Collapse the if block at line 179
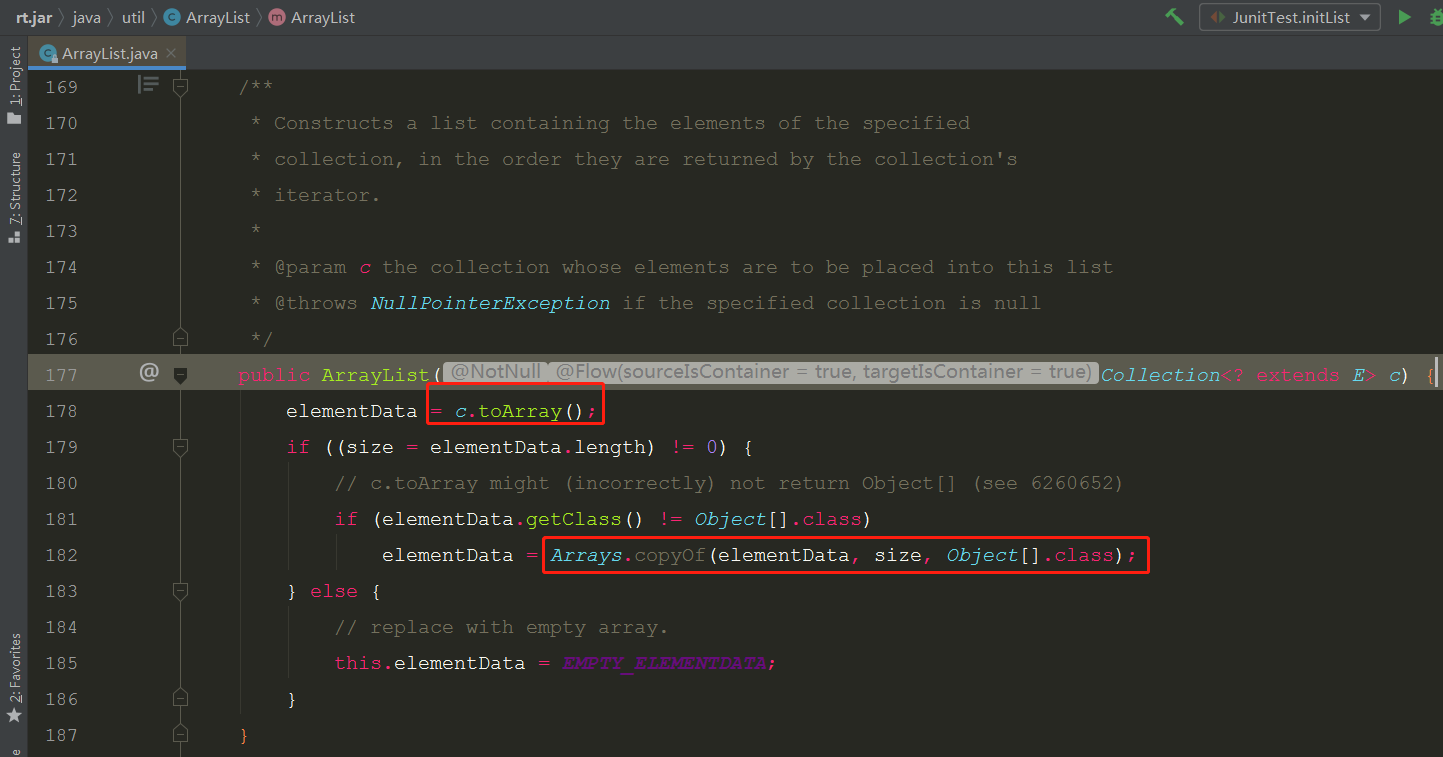1443x757 pixels. tap(180, 447)
